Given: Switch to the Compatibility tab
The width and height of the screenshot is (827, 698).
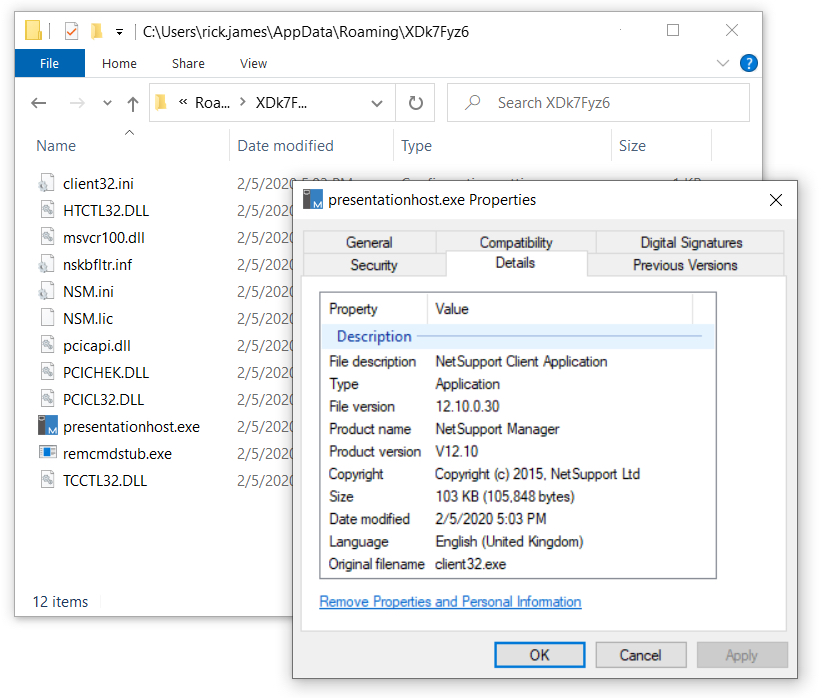Looking at the screenshot, I should pos(516,242).
